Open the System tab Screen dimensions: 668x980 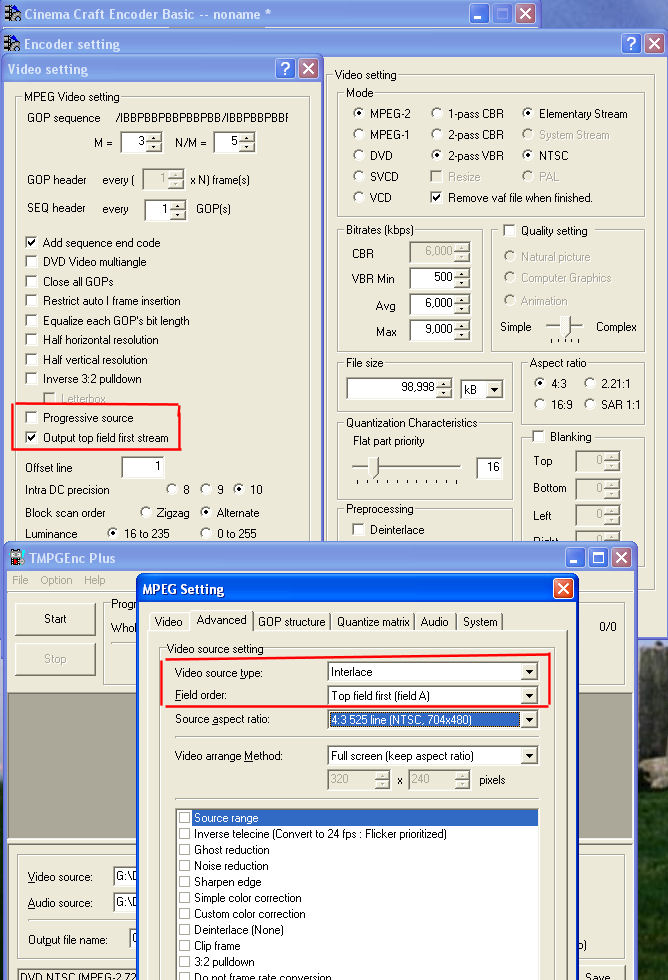click(480, 621)
